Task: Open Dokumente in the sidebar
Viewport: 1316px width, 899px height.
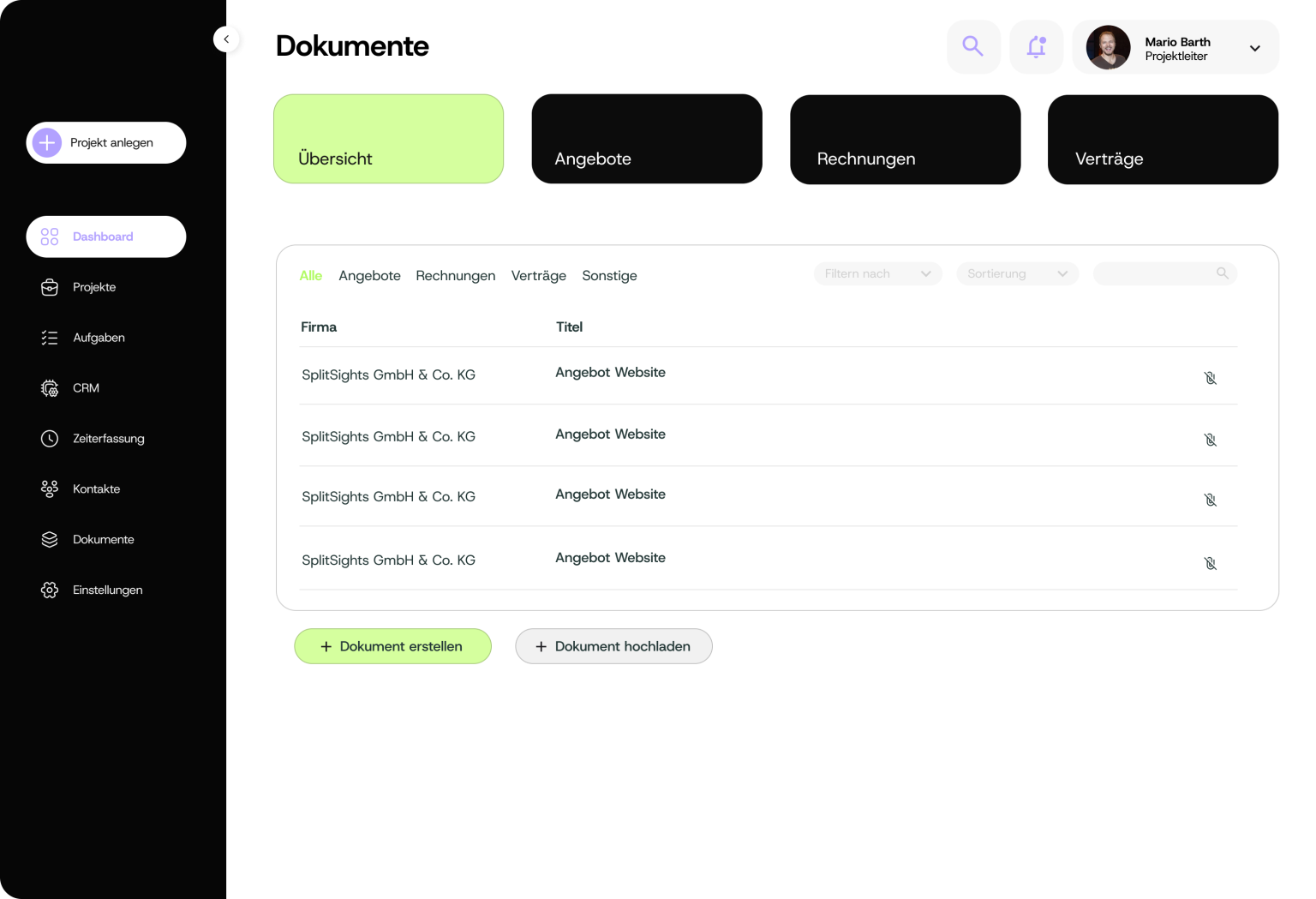Action: tap(103, 540)
